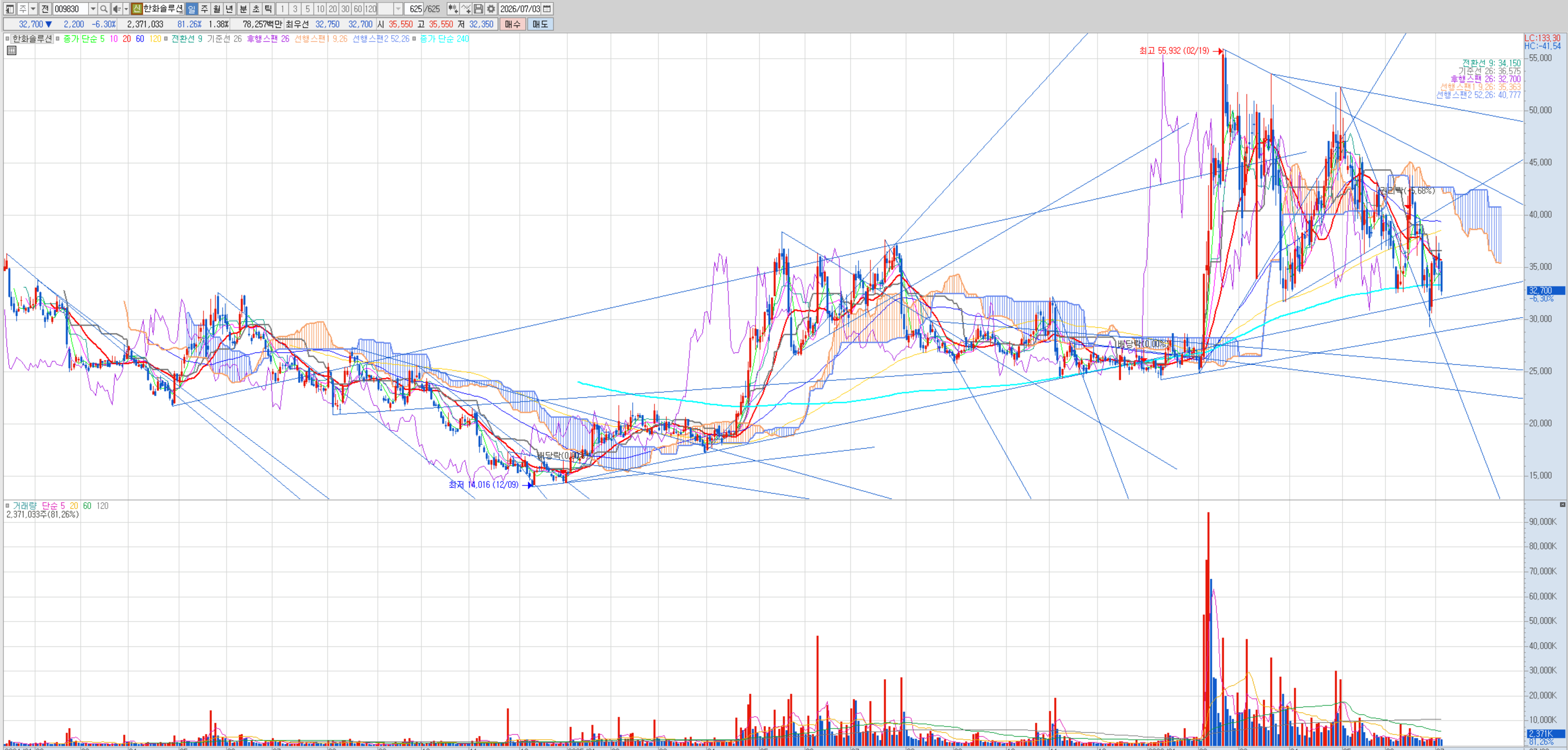
Task: Click the add candle-chart indicator icon
Action: point(453,8)
